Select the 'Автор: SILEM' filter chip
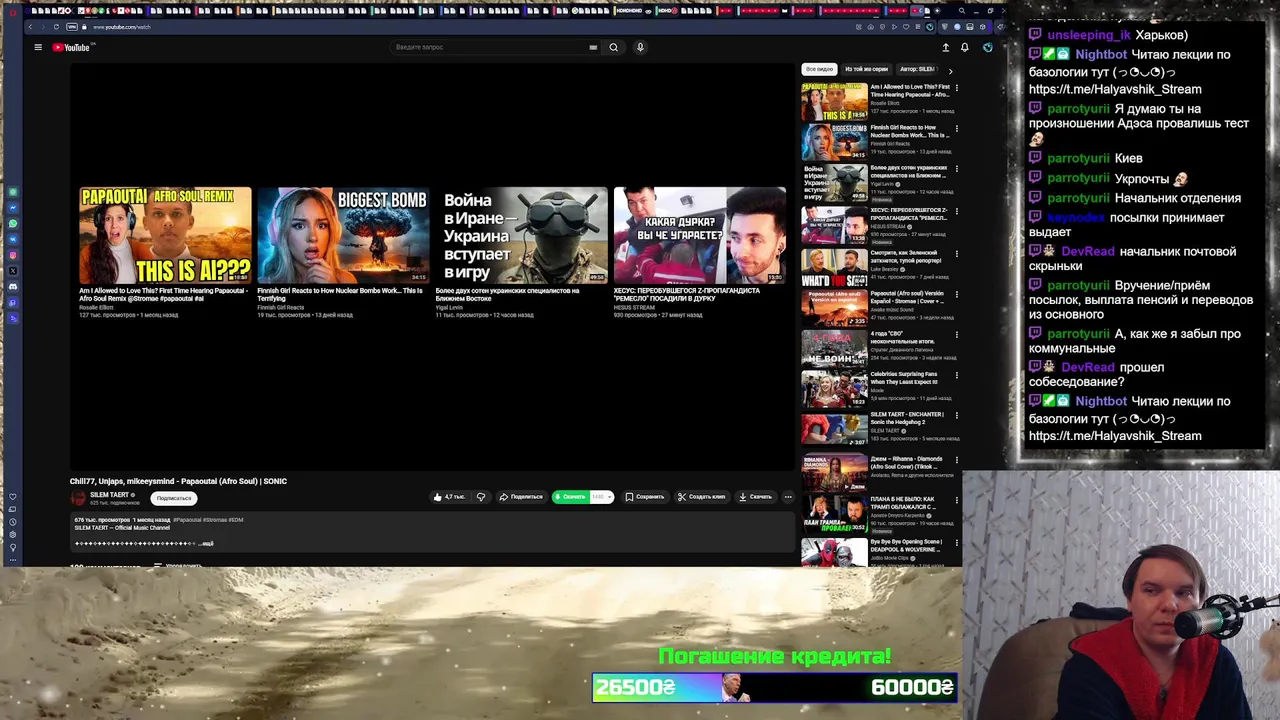 coord(917,69)
